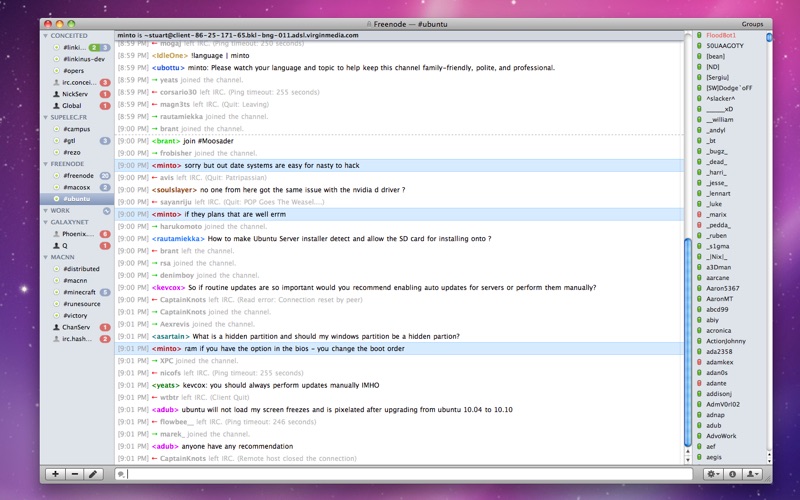Switch to the #macosx channel
Screen dimensions: 800x500
(x=77, y=187)
